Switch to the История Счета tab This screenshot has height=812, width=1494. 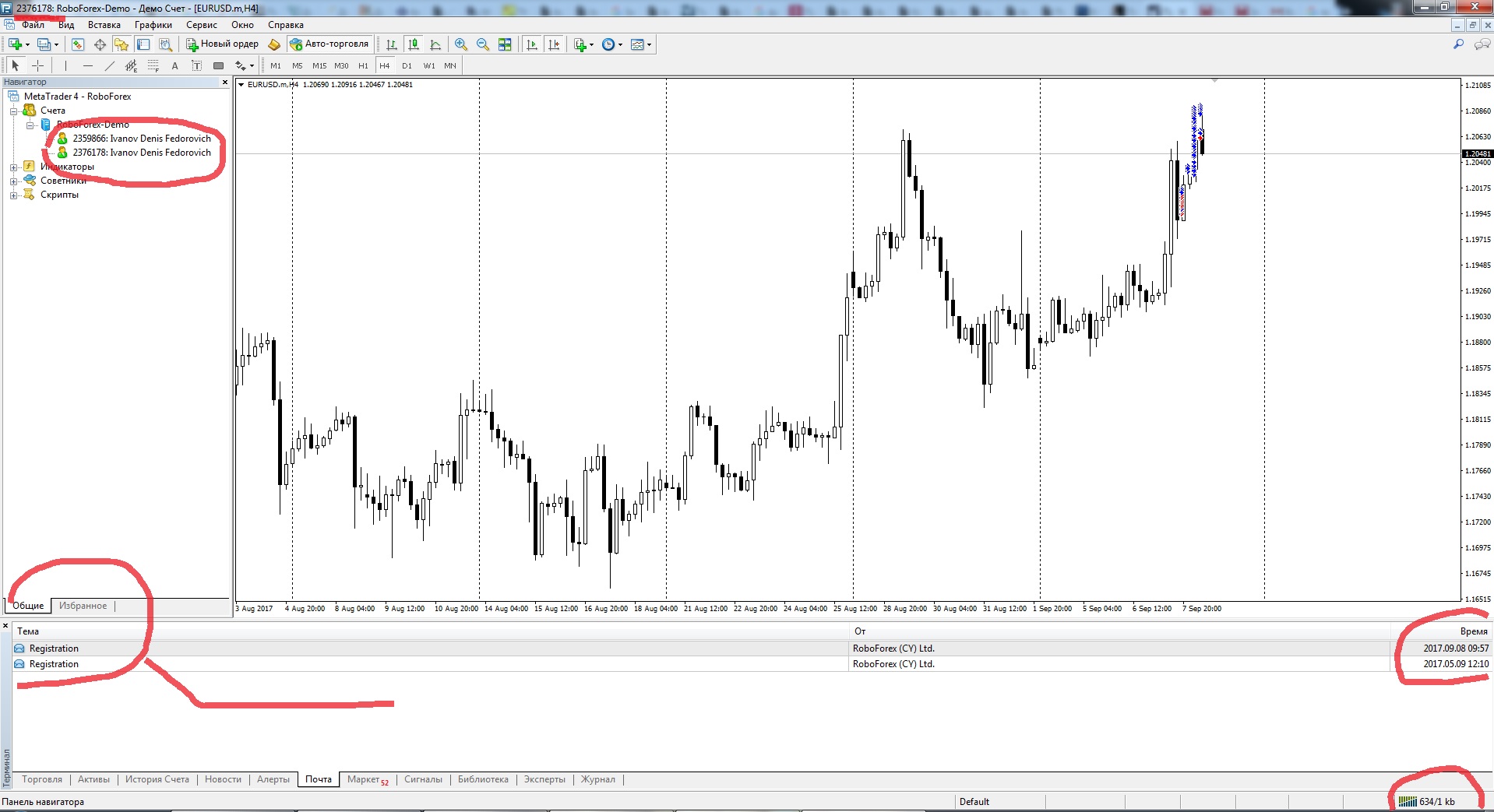coord(157,779)
